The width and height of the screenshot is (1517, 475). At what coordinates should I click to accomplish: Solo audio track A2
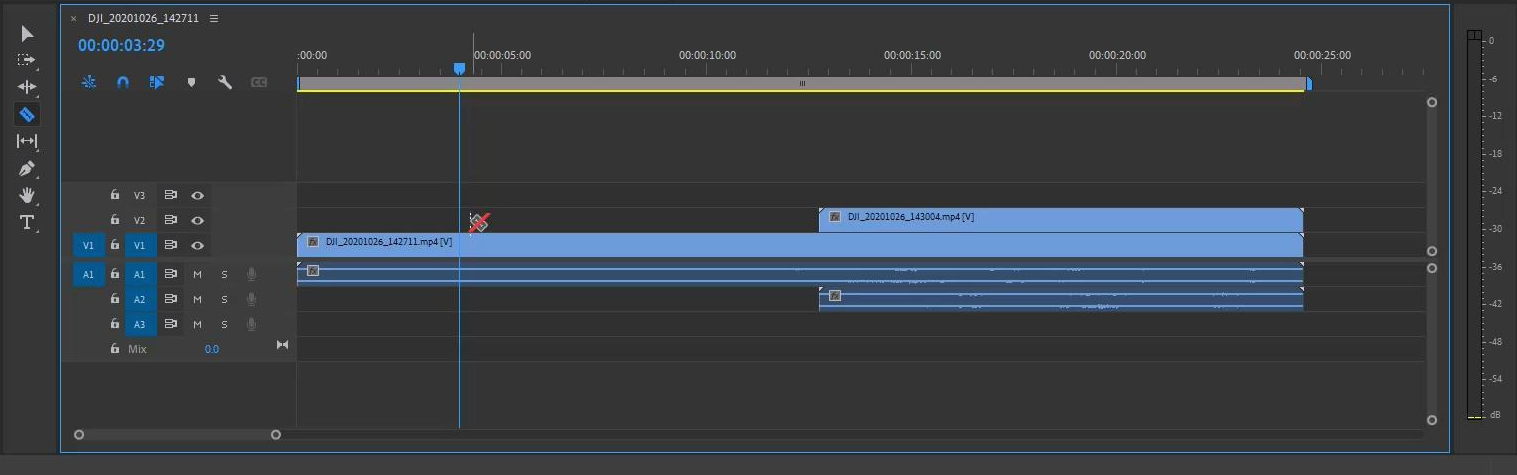pos(224,299)
